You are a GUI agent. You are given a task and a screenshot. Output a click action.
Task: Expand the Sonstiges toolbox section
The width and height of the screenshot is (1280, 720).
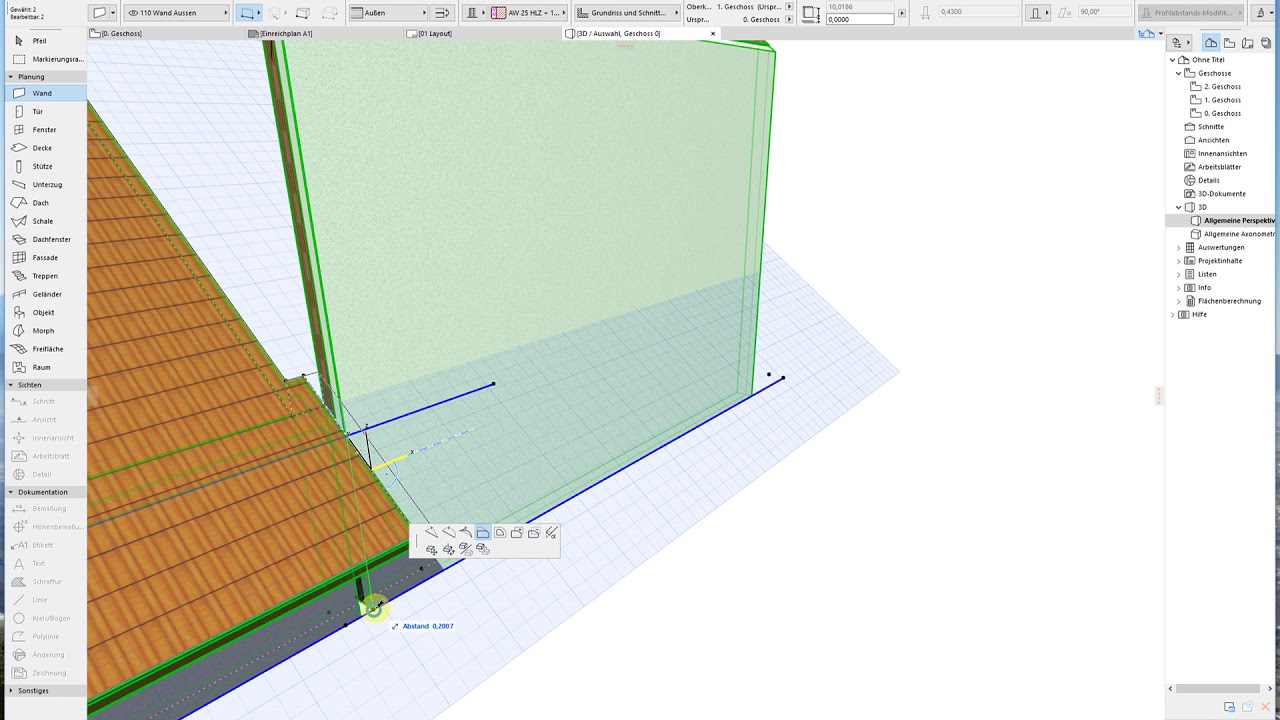(x=12, y=691)
